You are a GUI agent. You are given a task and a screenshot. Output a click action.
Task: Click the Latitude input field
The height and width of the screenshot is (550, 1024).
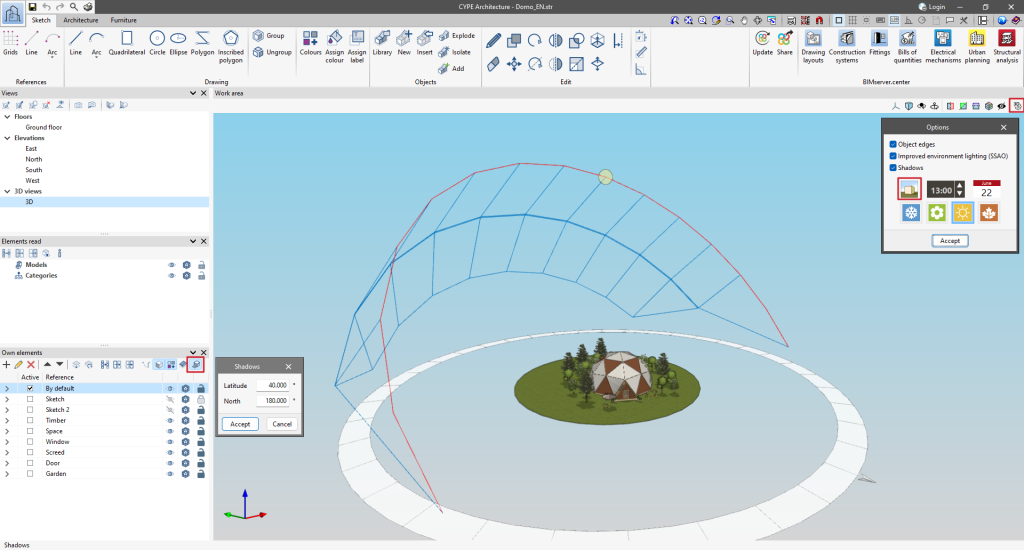[273, 385]
